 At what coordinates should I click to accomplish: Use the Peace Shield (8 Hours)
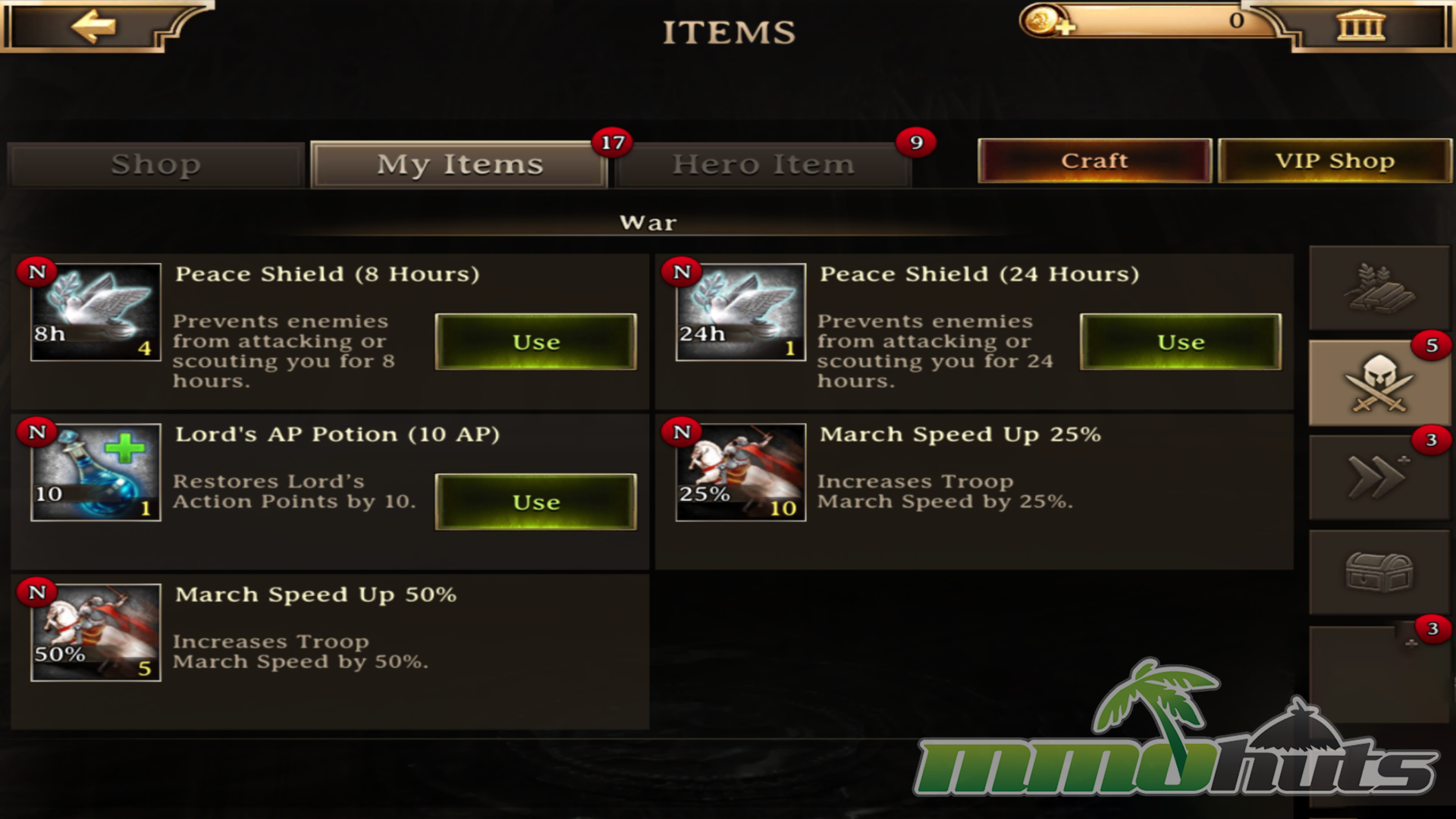tap(536, 342)
